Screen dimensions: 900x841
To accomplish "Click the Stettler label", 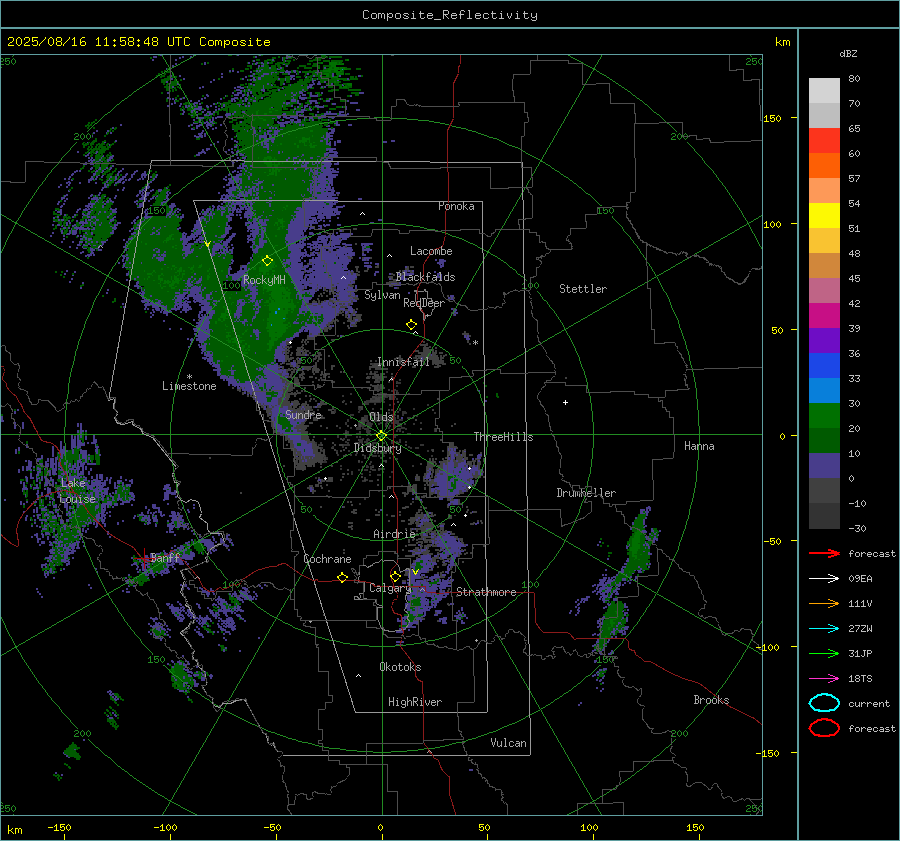I will (x=583, y=289).
